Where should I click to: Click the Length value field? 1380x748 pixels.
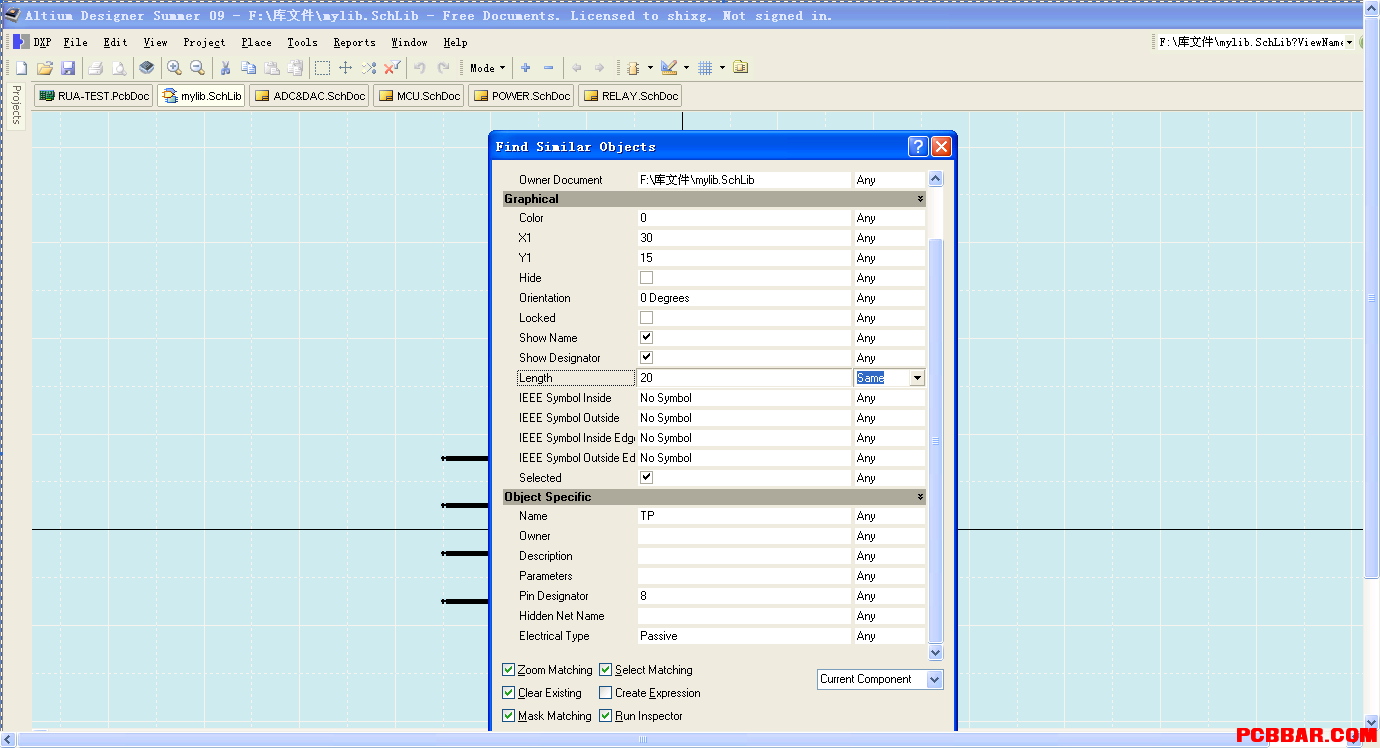pos(744,378)
